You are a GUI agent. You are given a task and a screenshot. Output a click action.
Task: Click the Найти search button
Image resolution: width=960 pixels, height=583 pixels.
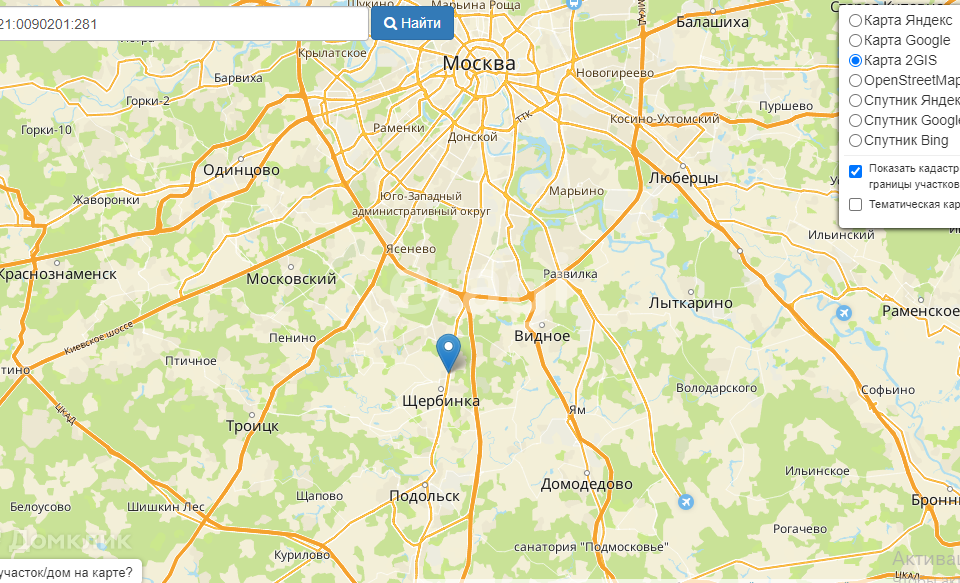click(413, 23)
